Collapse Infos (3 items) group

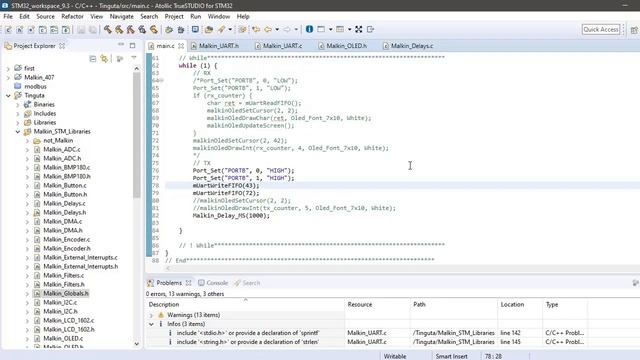pyautogui.click(x=151, y=324)
